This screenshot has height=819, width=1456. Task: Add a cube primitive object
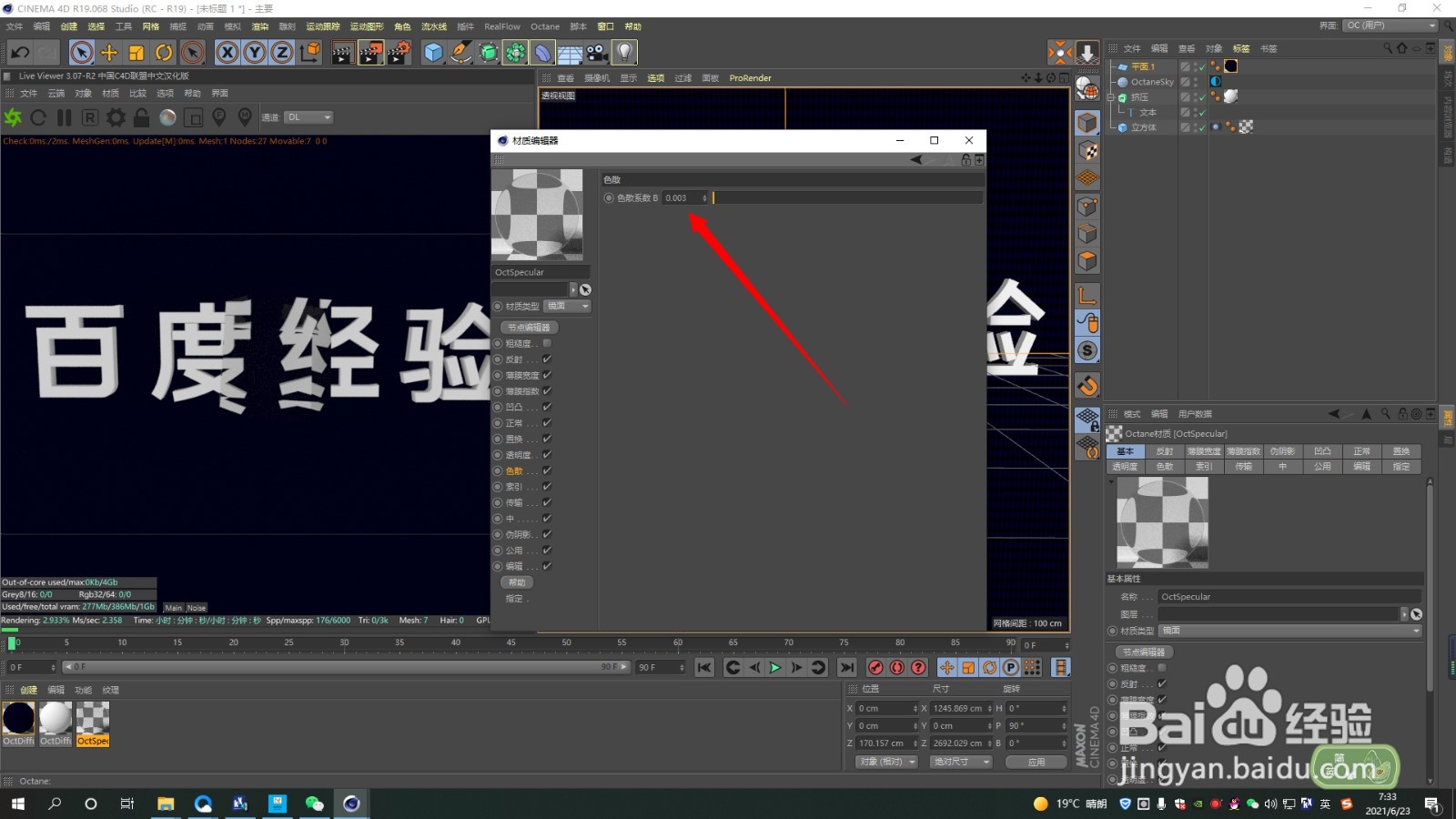tap(433, 53)
